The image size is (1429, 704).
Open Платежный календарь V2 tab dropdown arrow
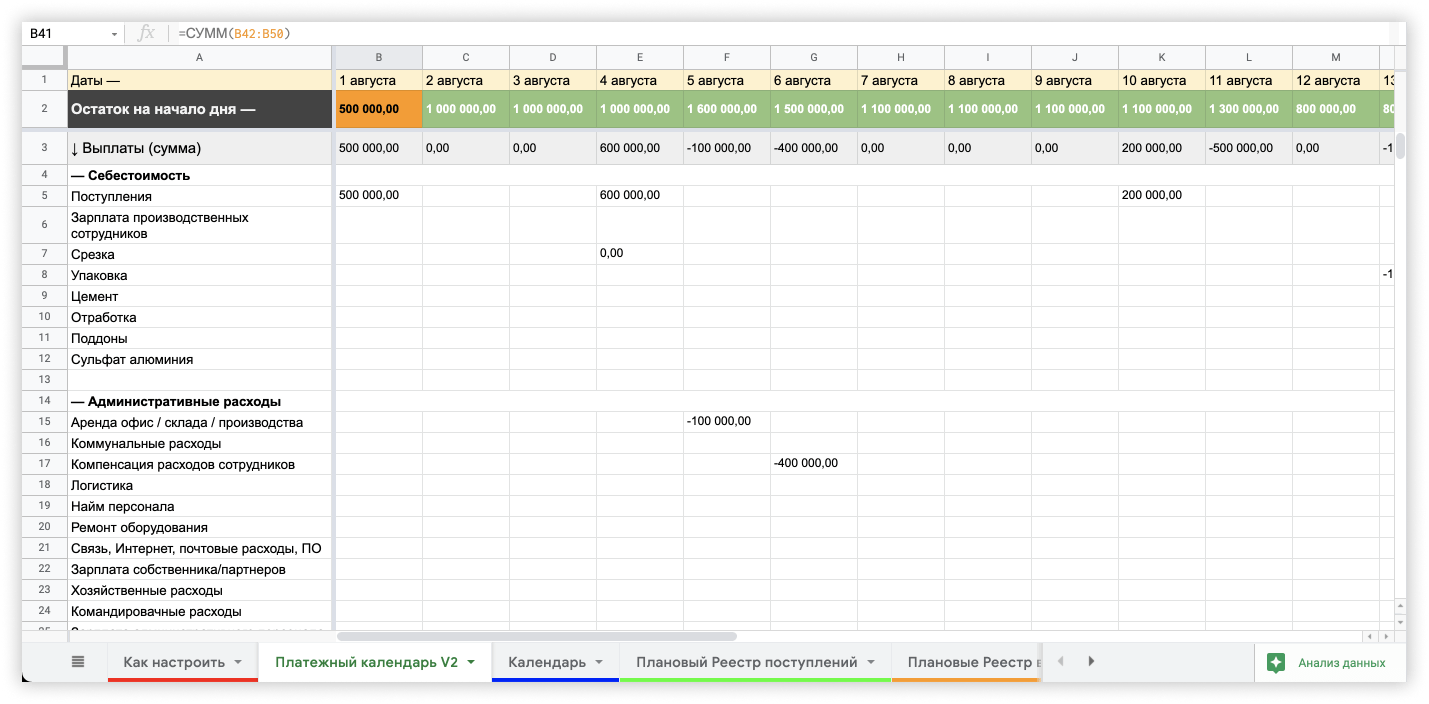pos(471,662)
